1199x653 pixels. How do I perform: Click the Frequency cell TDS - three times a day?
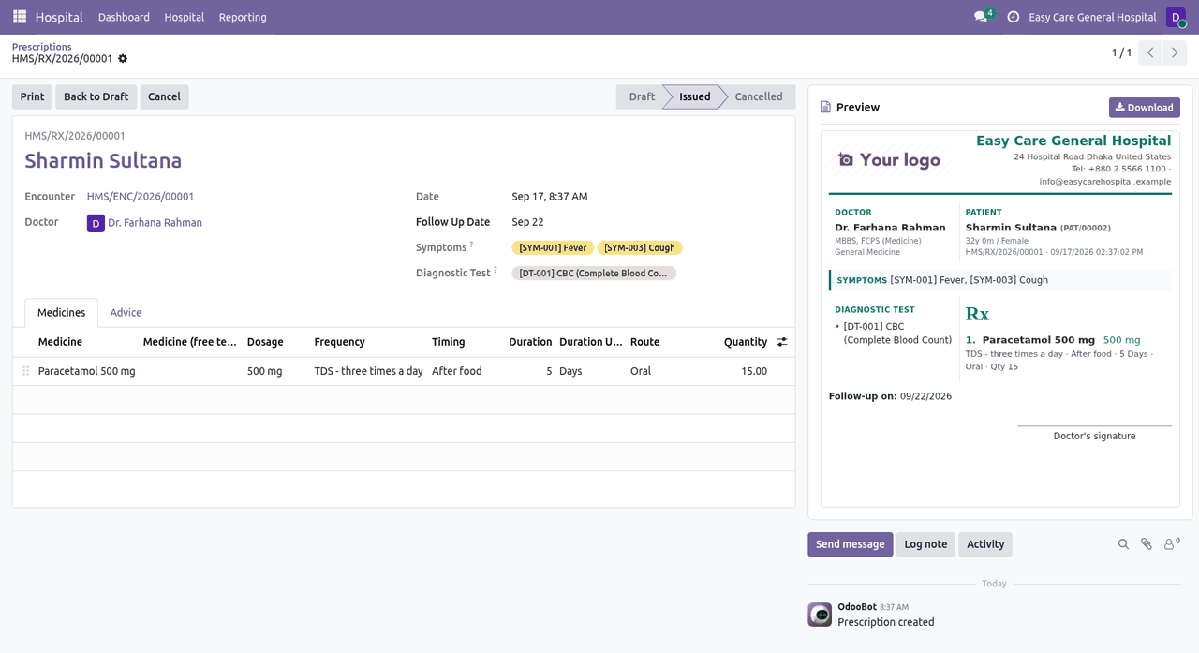[x=369, y=371]
